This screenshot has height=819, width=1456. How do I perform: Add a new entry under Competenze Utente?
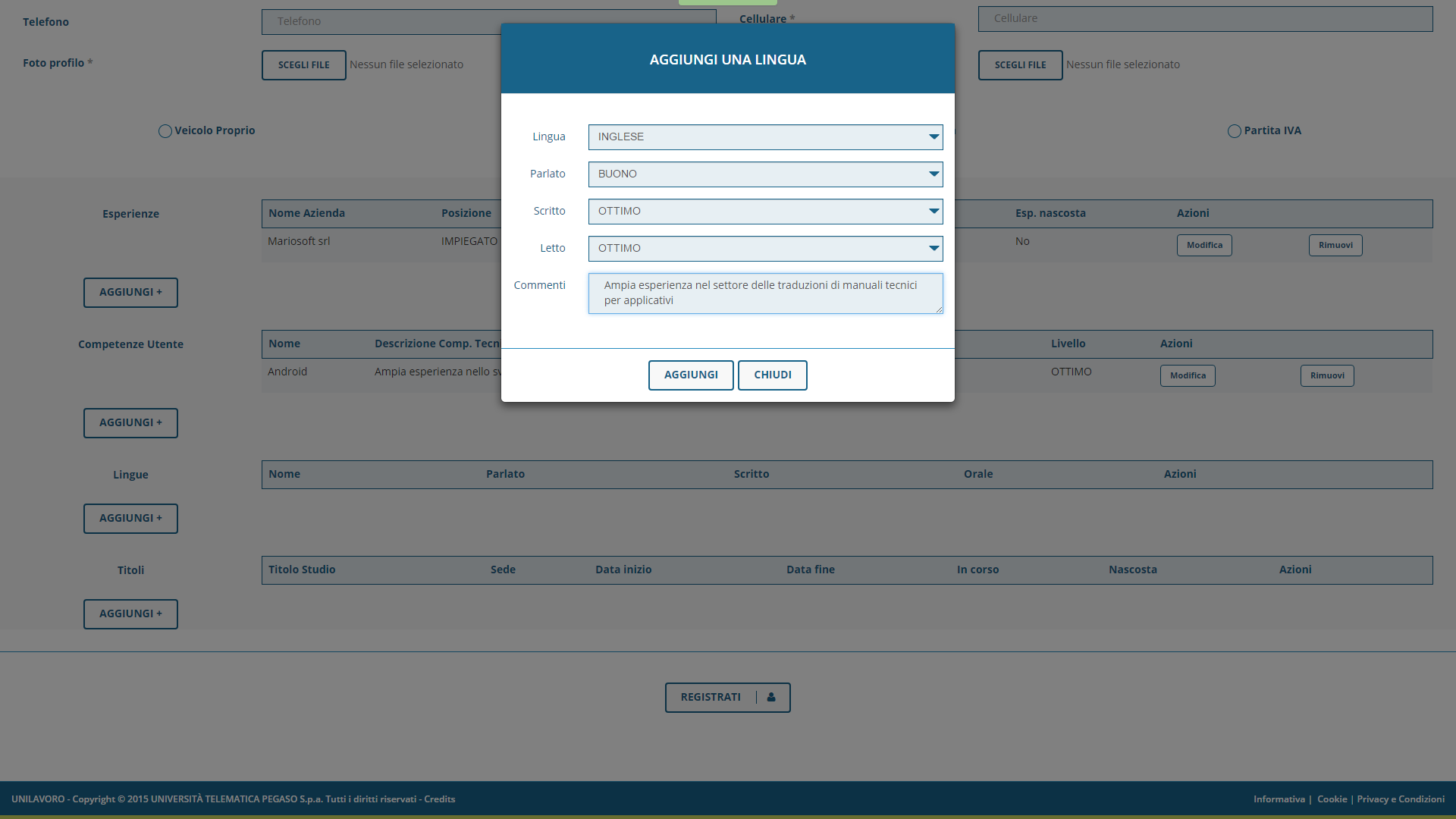[130, 423]
